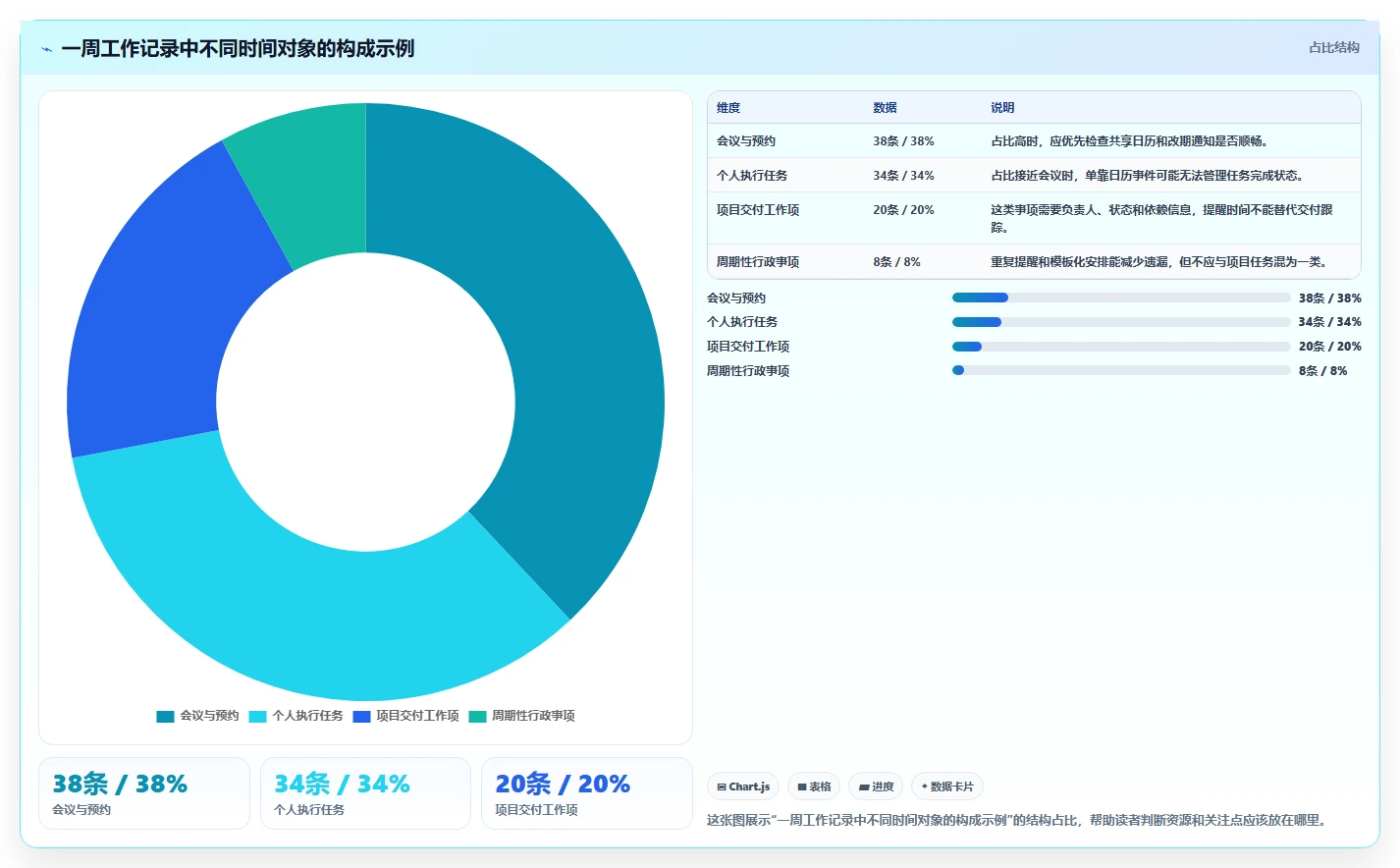Click the Chart.js tag chip
The image size is (1400, 868).
click(743, 787)
